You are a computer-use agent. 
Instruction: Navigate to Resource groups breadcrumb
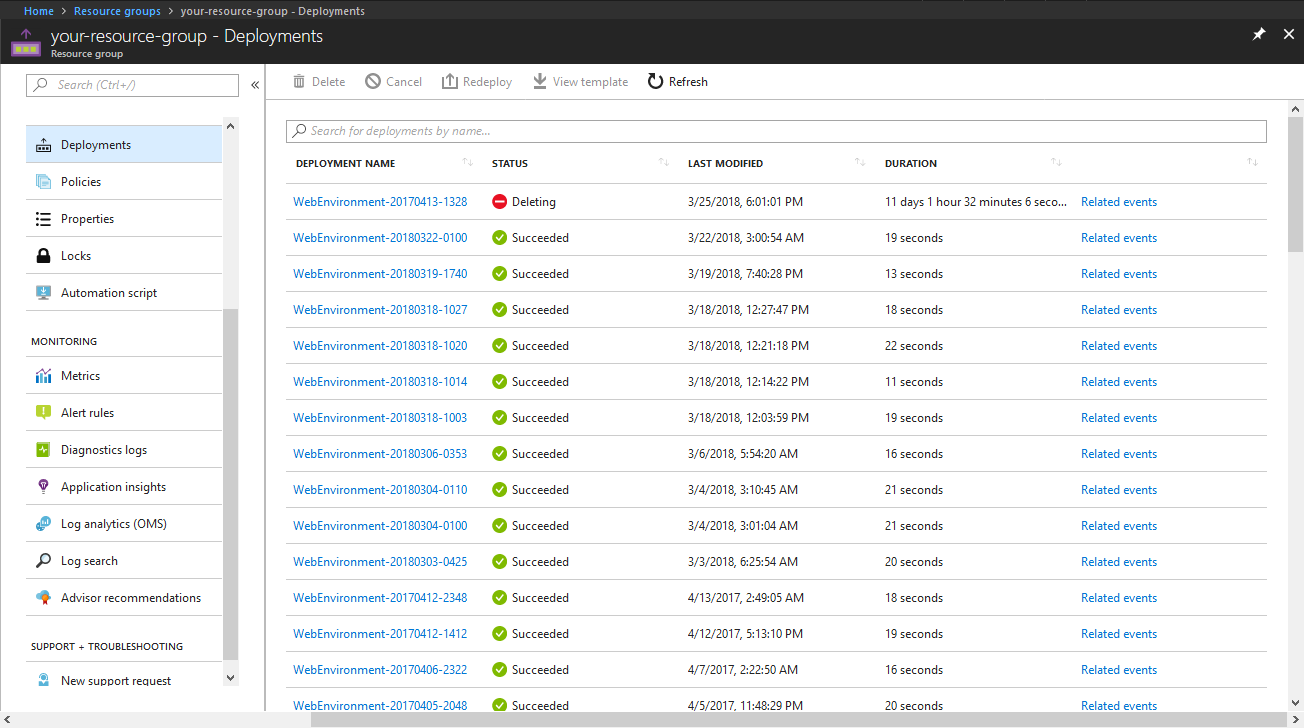tap(117, 10)
